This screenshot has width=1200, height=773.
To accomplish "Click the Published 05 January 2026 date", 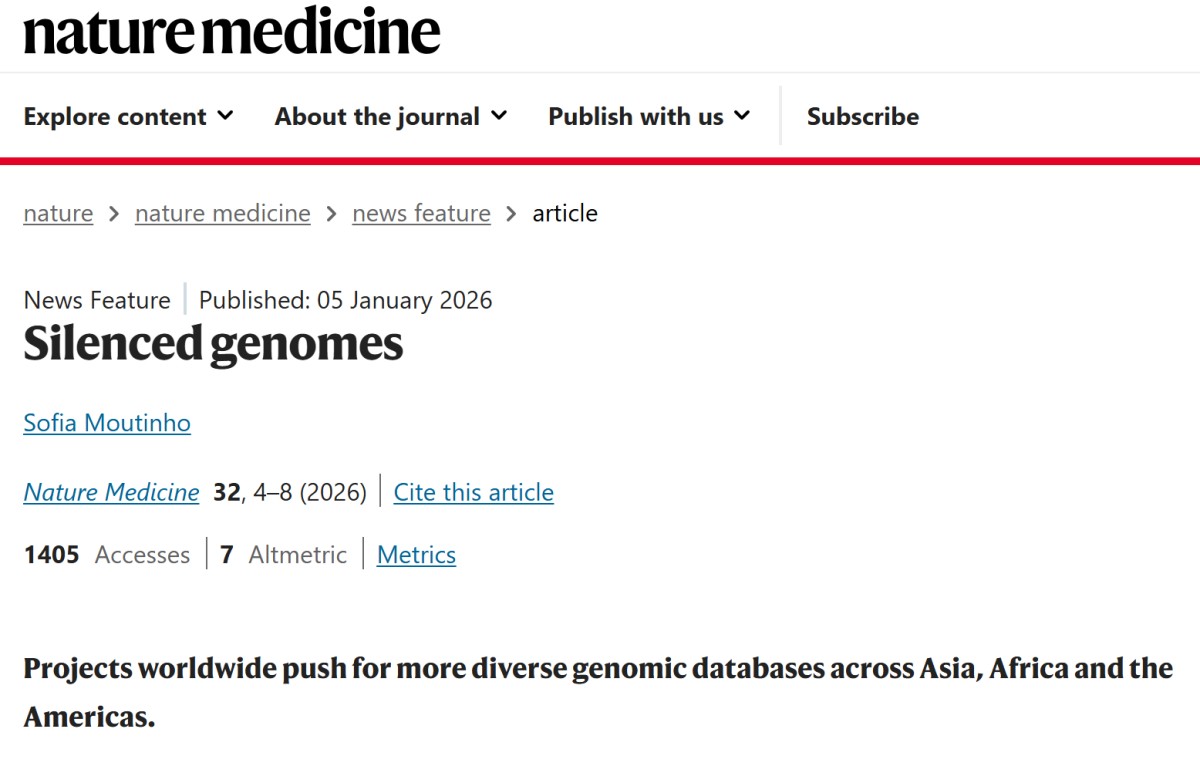I will [345, 300].
